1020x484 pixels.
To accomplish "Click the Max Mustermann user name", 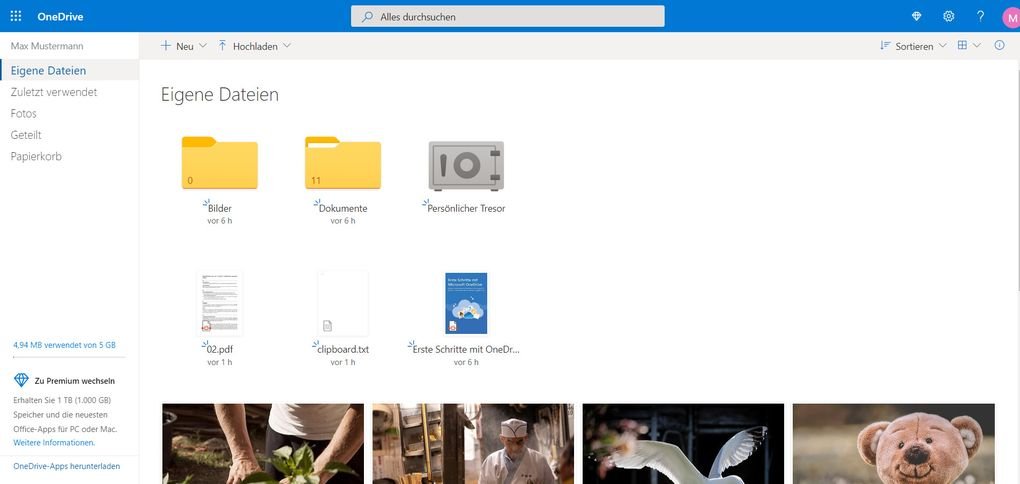I will pos(47,46).
